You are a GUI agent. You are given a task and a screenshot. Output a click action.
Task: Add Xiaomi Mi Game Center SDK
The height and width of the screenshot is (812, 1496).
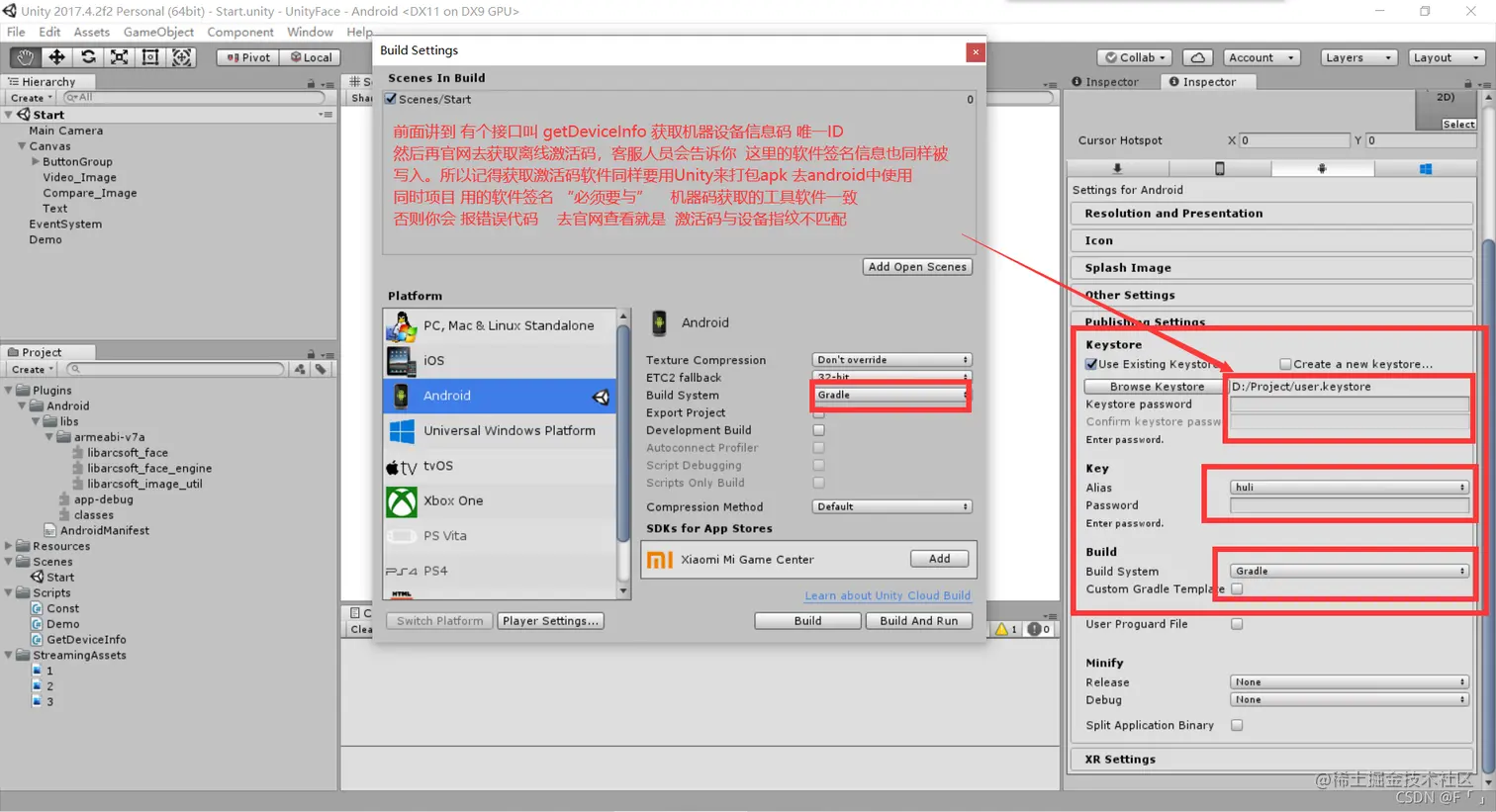pyautogui.click(x=939, y=559)
